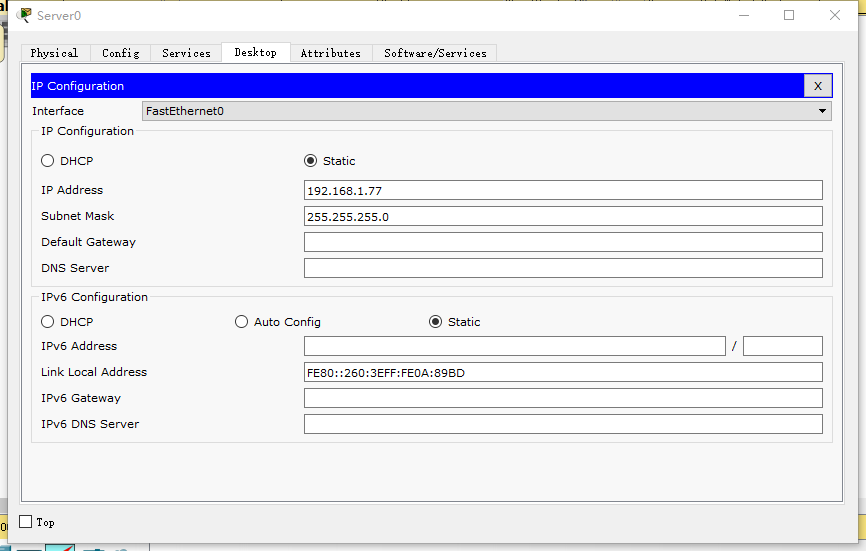Open the Services tab
Screen dimensions: 866x551
[x=186, y=53]
